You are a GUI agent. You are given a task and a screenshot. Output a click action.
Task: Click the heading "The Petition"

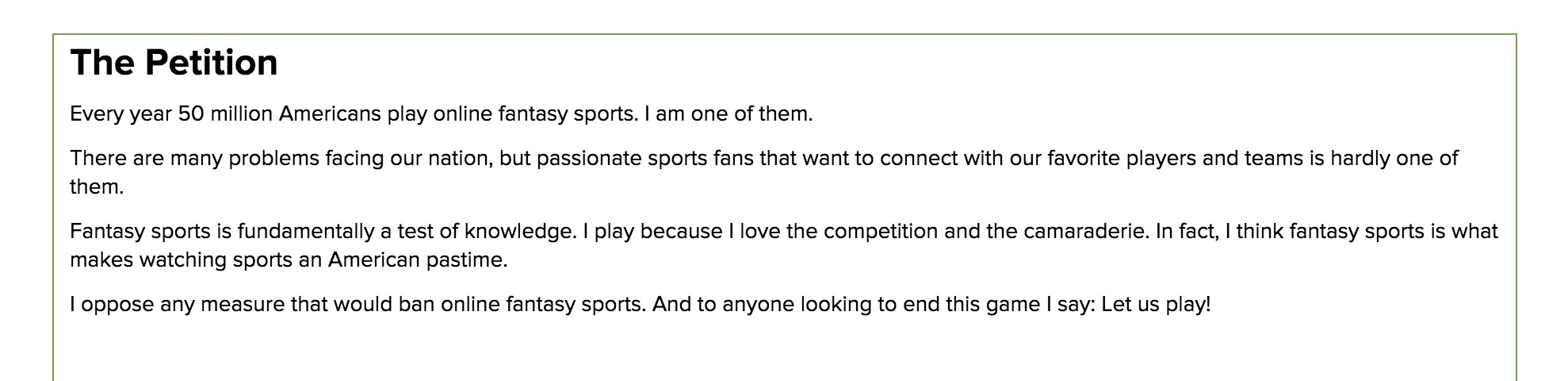click(174, 63)
